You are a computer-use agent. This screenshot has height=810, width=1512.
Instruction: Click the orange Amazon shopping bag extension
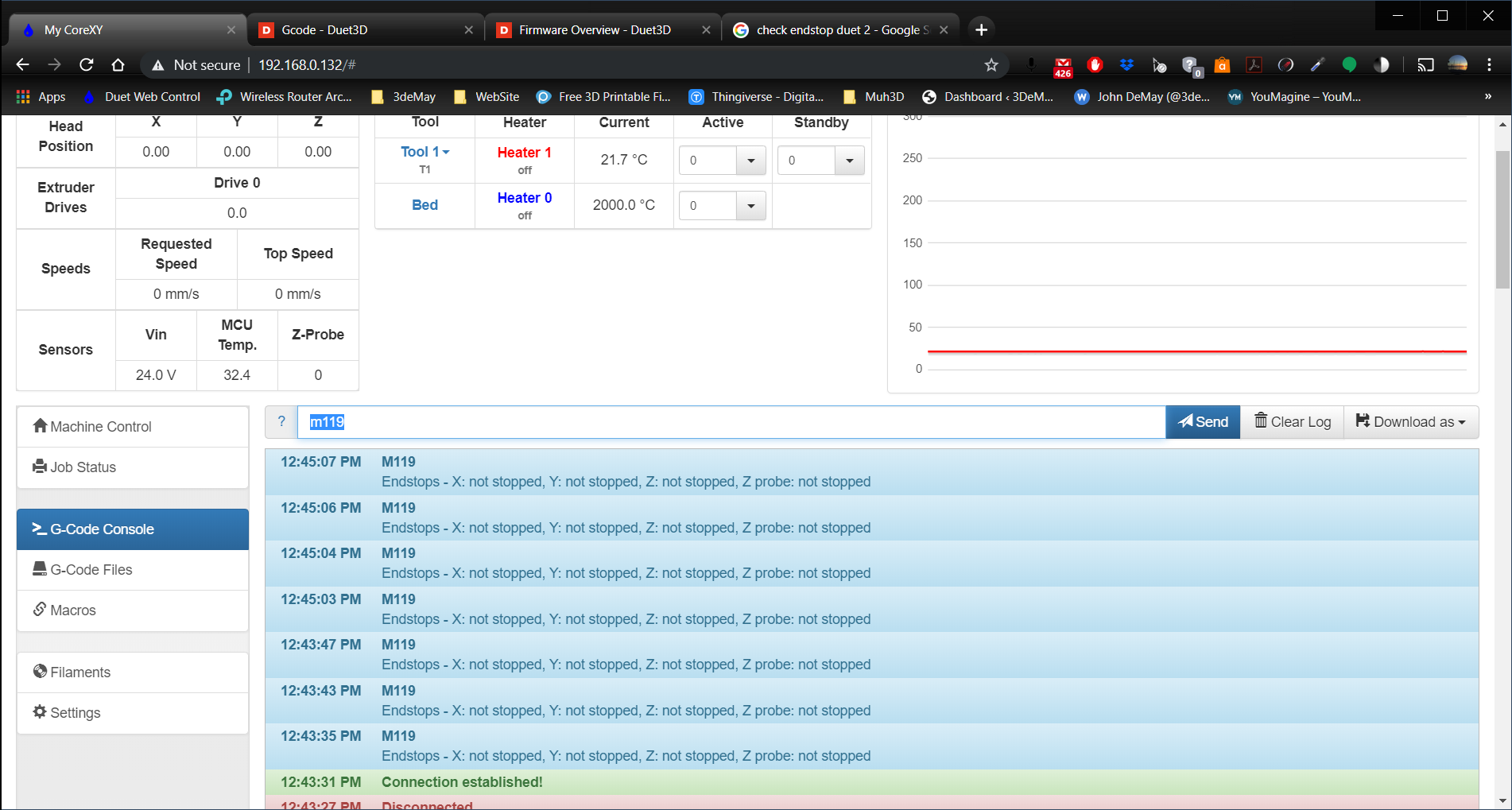pos(1222,65)
